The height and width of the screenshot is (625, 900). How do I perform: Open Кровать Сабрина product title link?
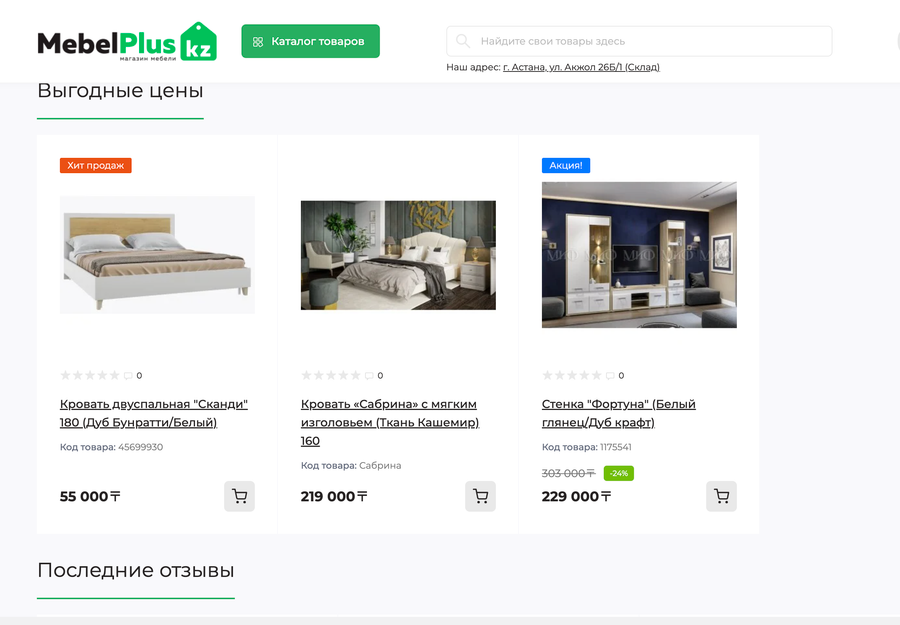point(390,422)
